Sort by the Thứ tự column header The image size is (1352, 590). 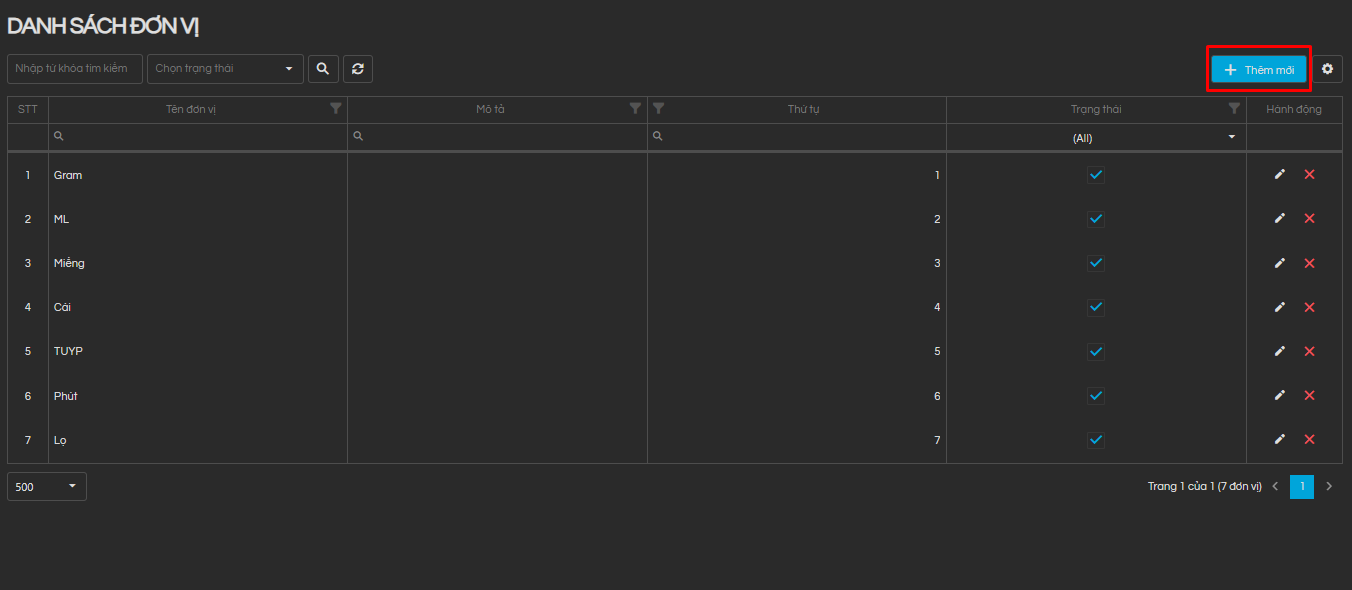click(803, 110)
